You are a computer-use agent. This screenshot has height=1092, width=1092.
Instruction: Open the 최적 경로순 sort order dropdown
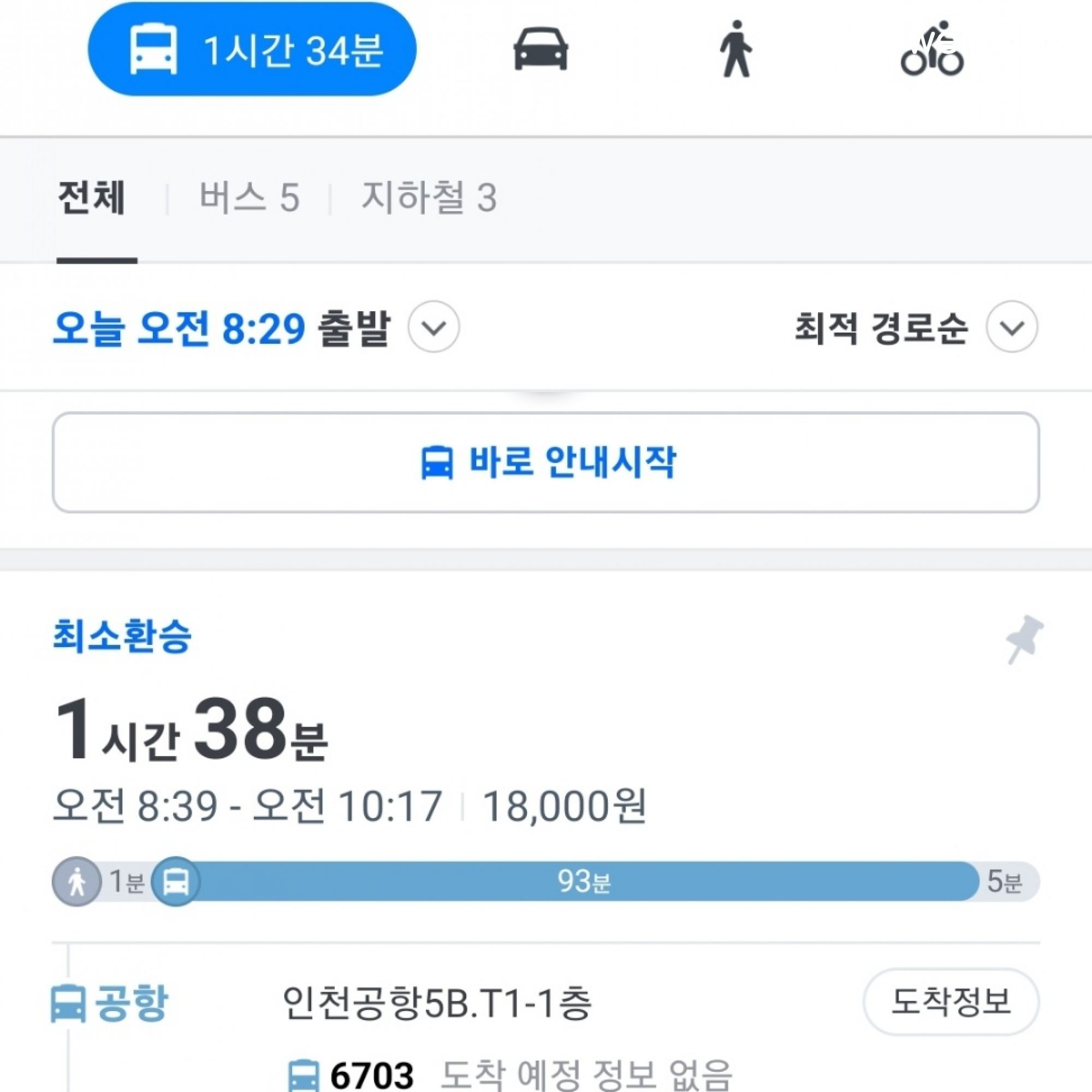point(1012,327)
